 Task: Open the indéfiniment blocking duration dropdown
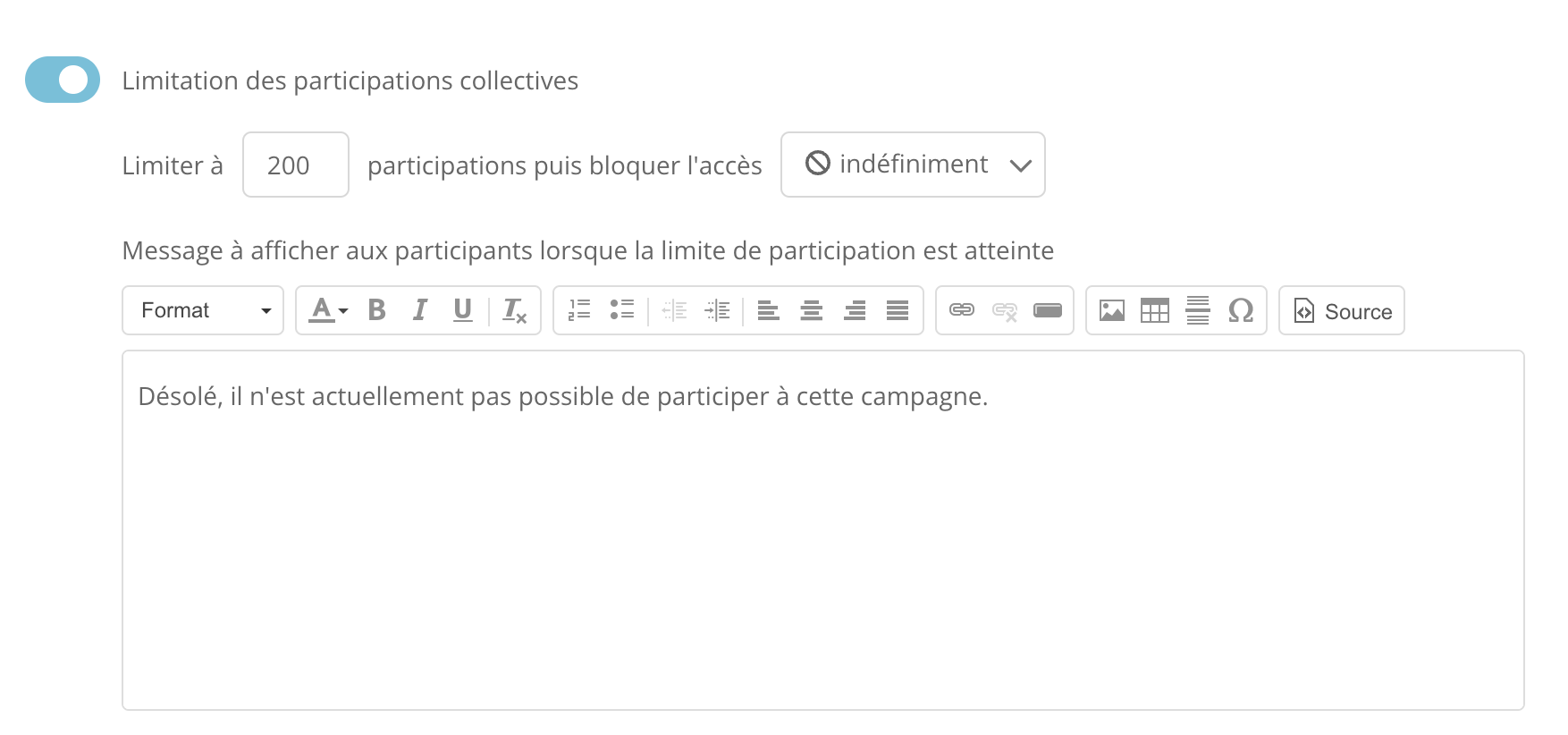(912, 165)
